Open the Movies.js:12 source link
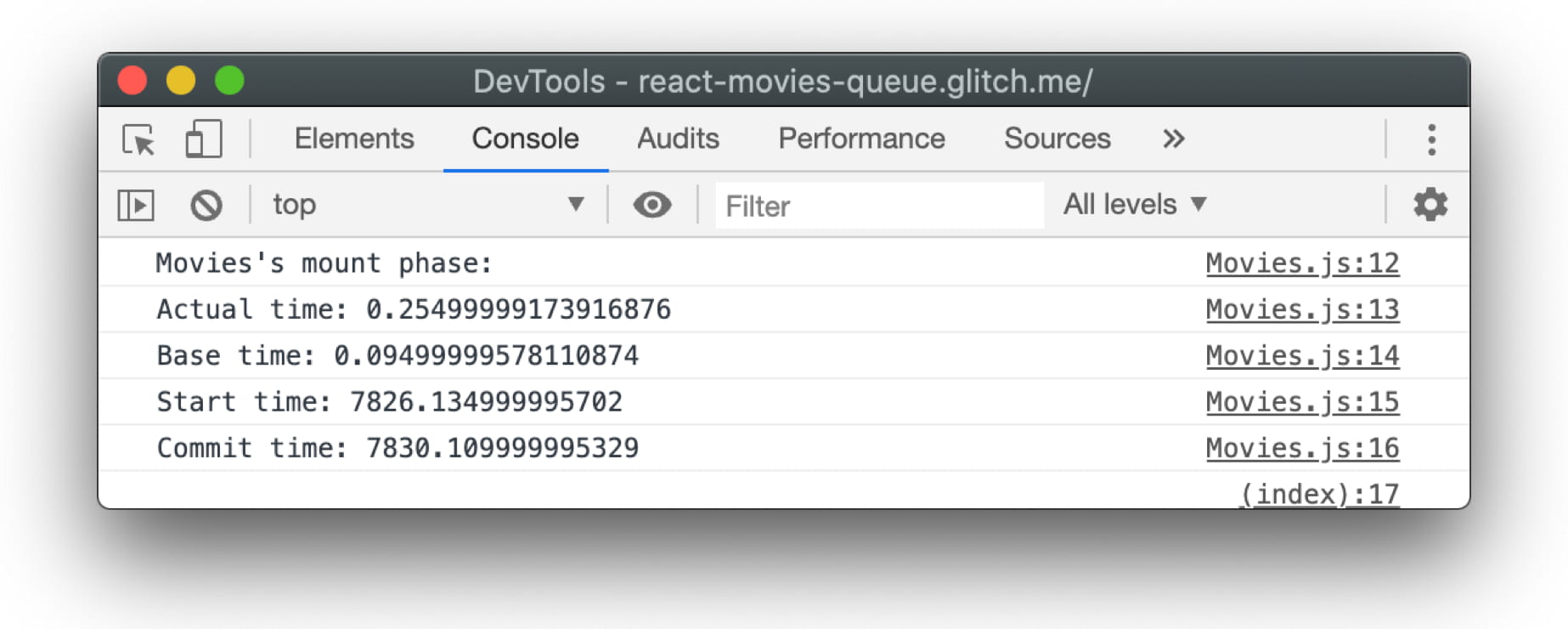This screenshot has height=629, width=1568. pyautogui.click(x=1301, y=263)
